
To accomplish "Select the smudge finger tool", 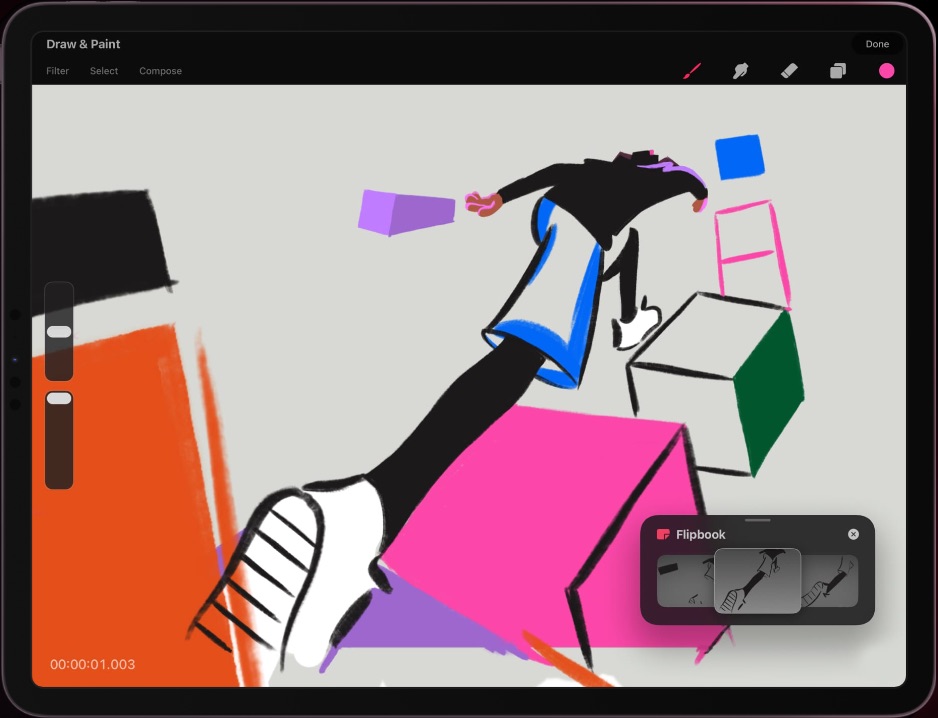I will pyautogui.click(x=741, y=71).
